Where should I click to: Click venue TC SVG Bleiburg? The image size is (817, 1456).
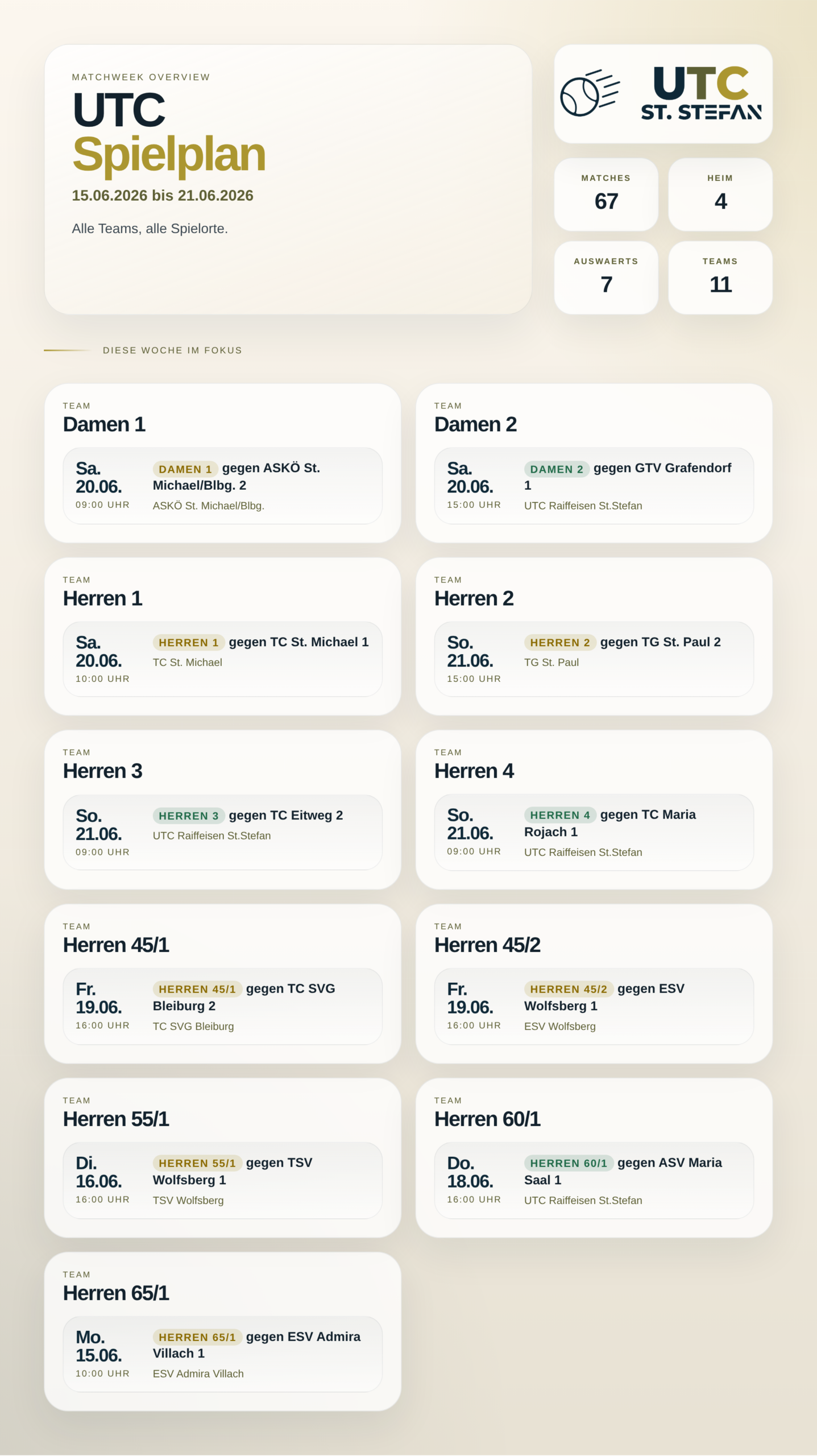click(193, 1027)
